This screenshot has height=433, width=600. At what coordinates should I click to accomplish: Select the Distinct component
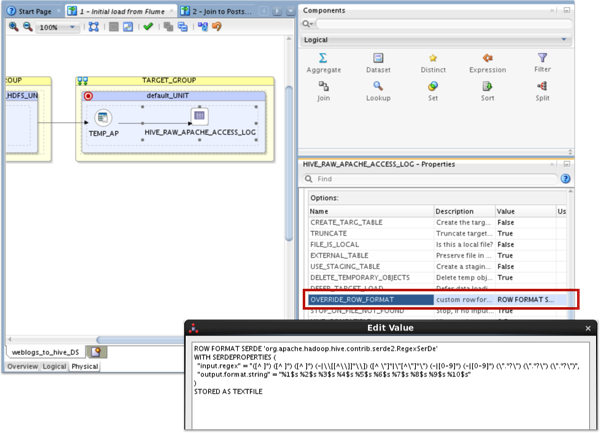point(433,63)
